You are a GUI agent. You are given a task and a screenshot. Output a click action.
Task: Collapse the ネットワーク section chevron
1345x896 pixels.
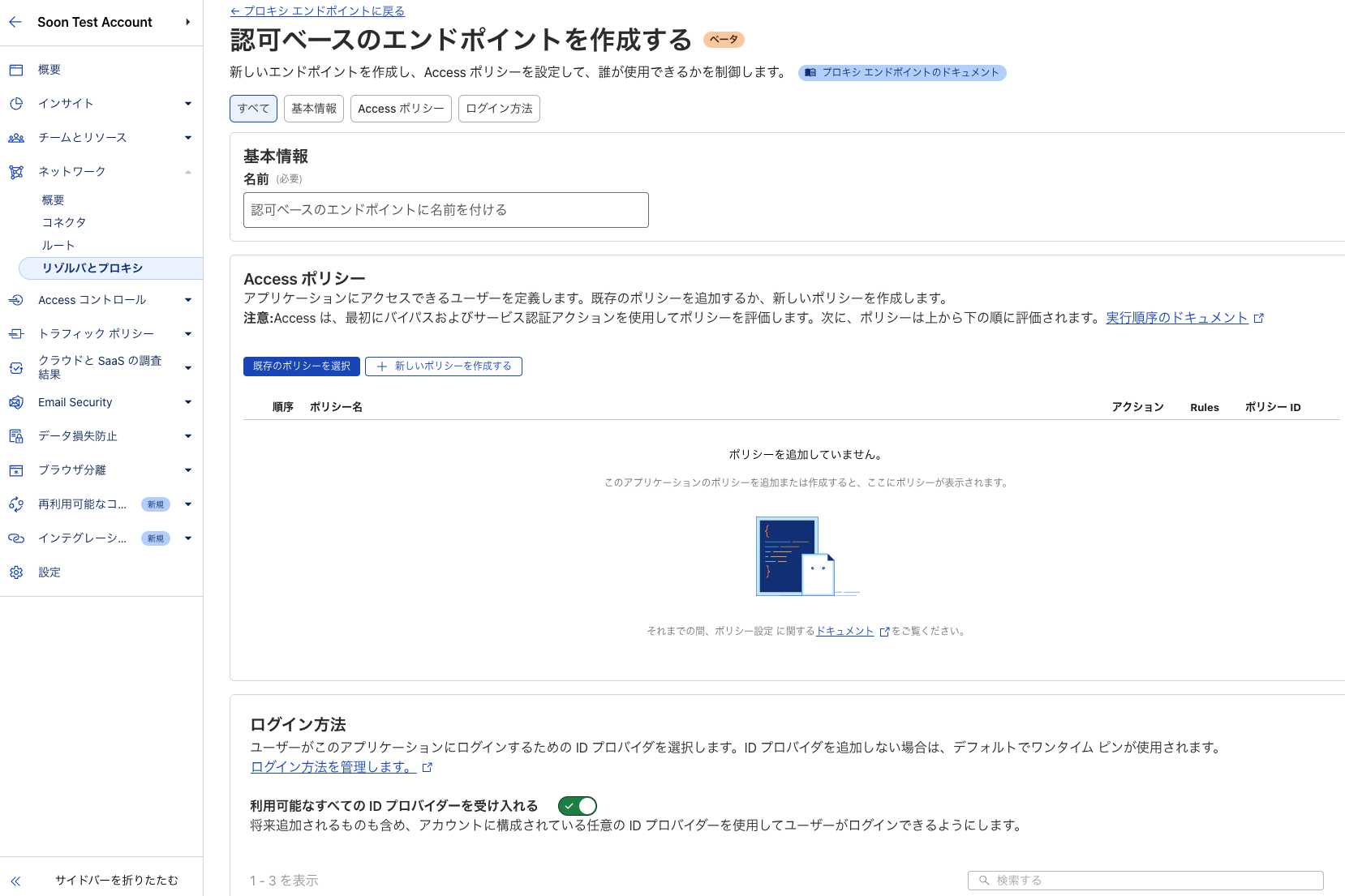pos(188,171)
